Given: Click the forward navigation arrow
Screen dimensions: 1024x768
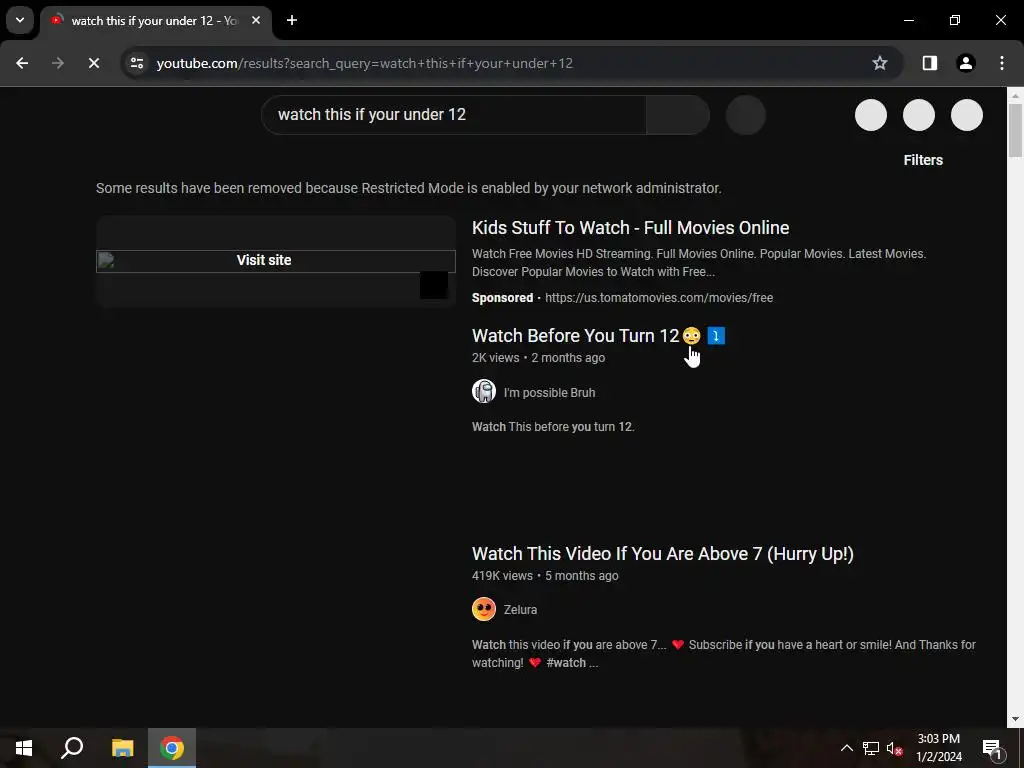Looking at the screenshot, I should [x=58, y=63].
